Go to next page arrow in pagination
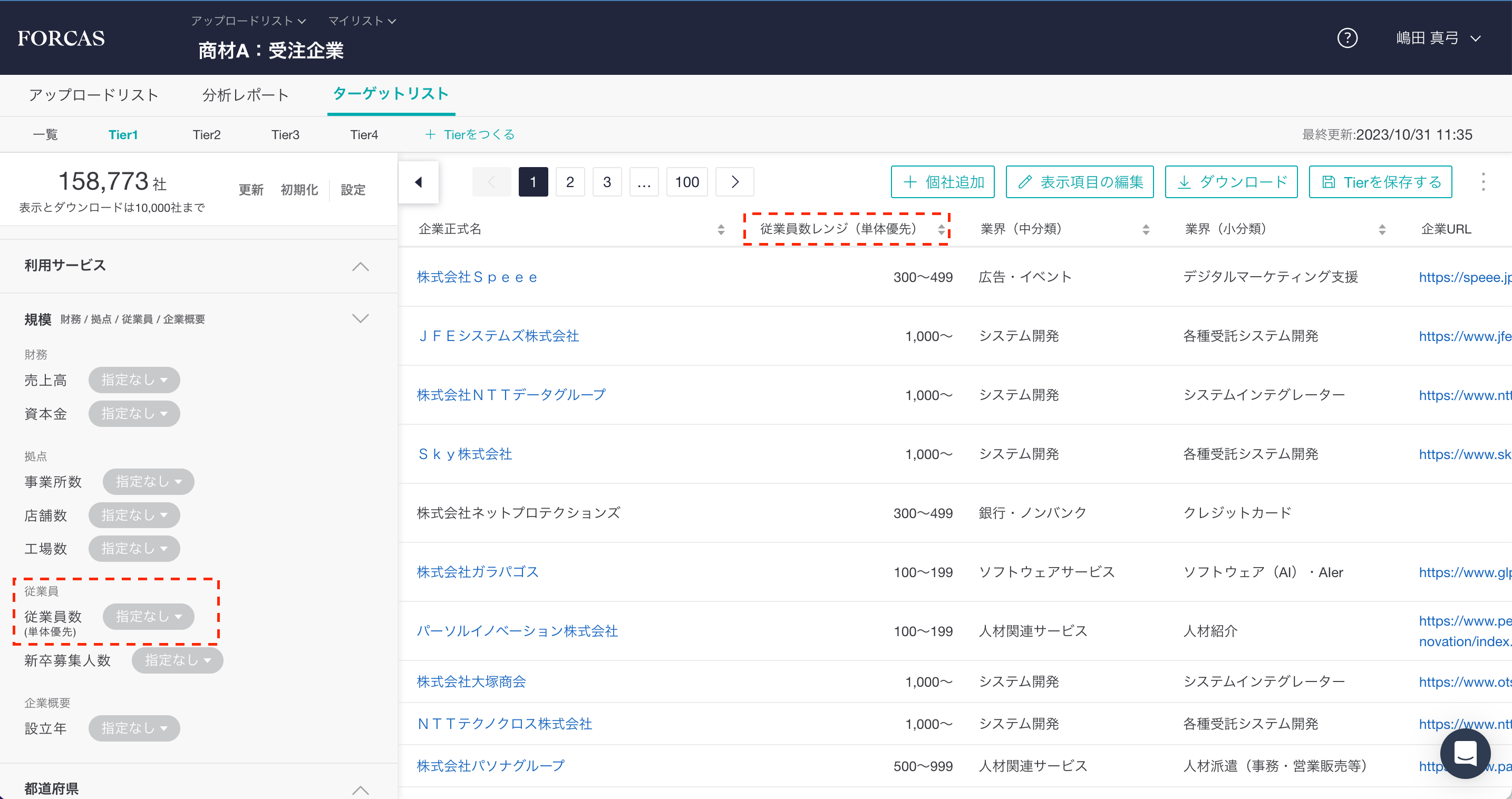 pos(734,182)
